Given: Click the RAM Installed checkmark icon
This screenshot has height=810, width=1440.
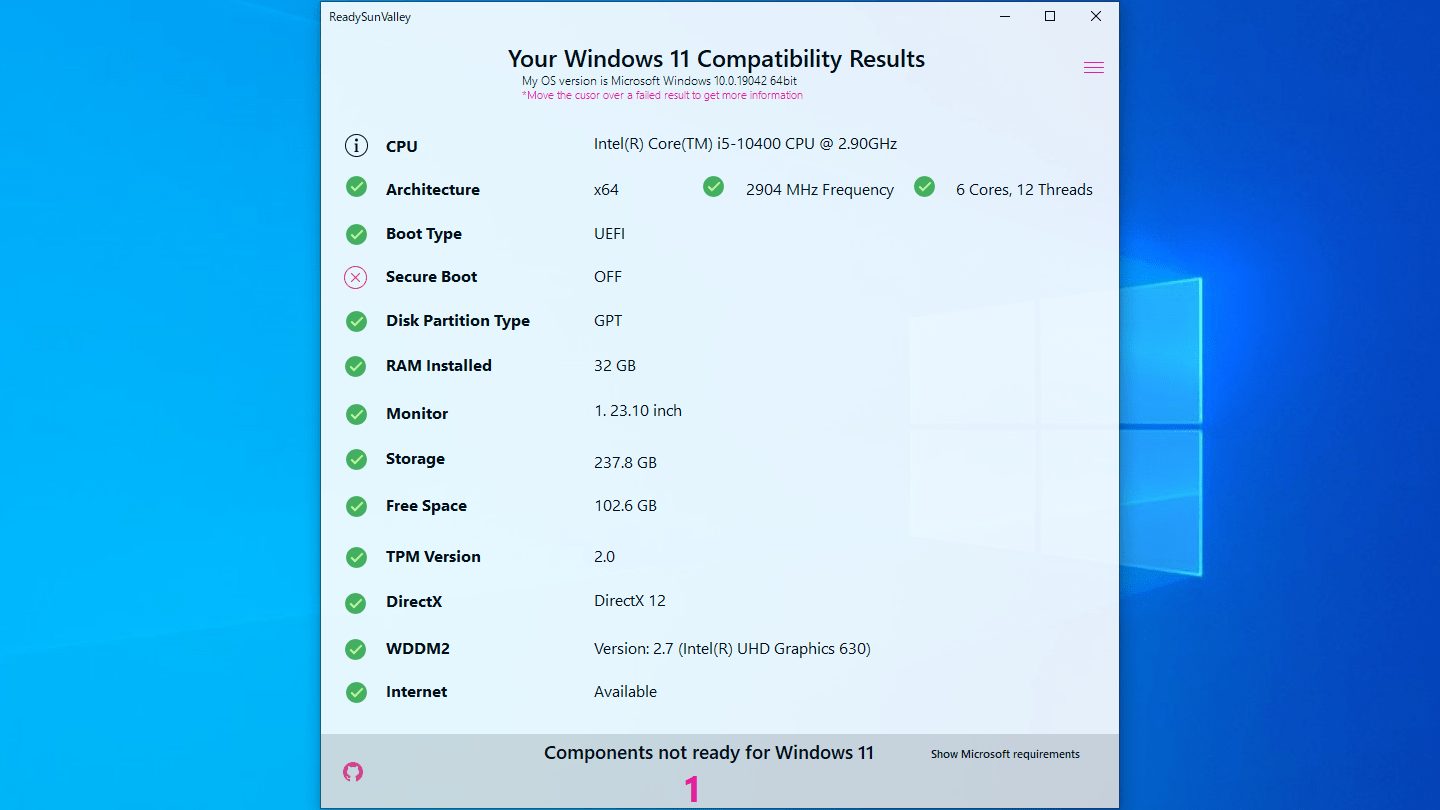Looking at the screenshot, I should pos(356,366).
